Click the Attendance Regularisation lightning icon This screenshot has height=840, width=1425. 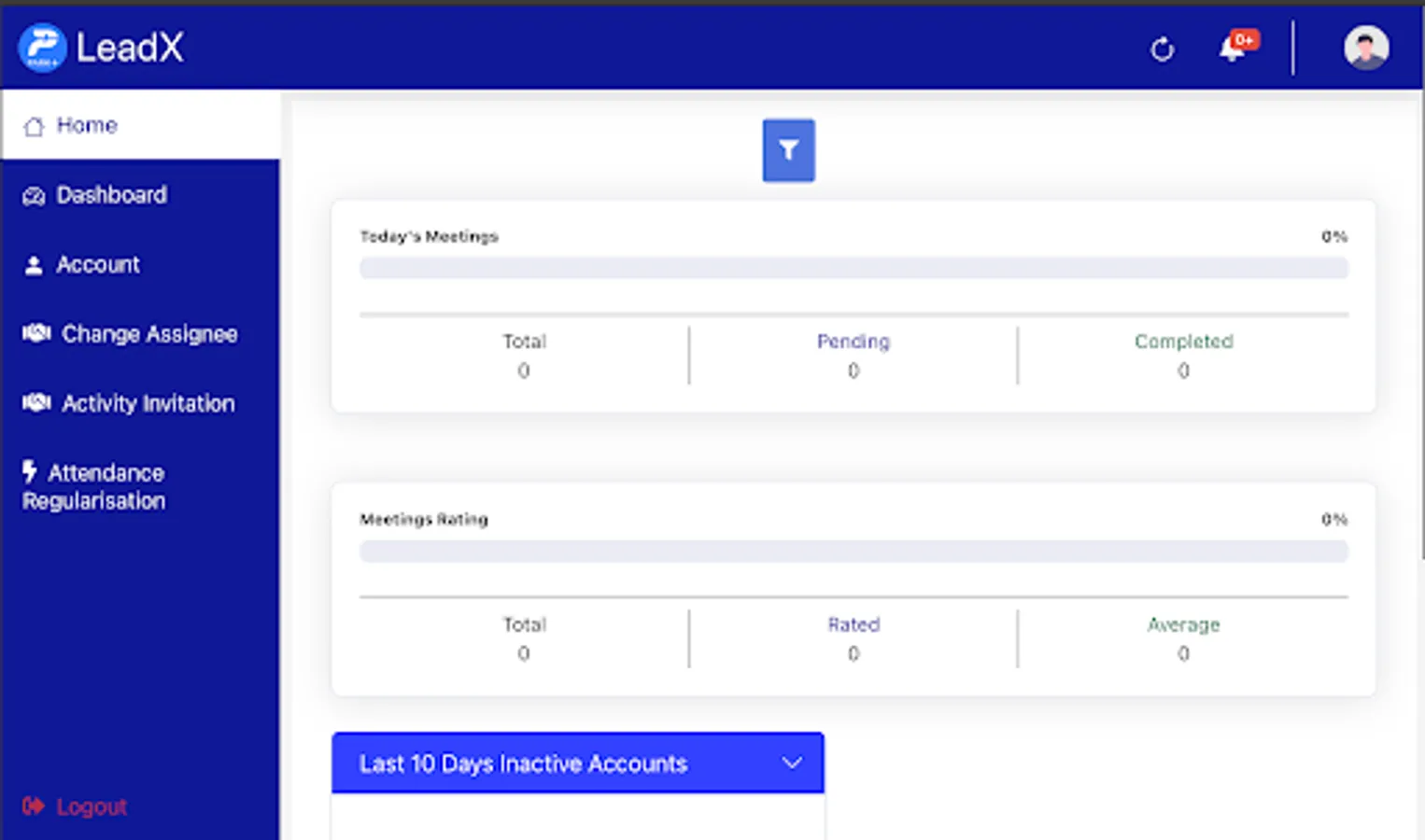pyautogui.click(x=30, y=472)
